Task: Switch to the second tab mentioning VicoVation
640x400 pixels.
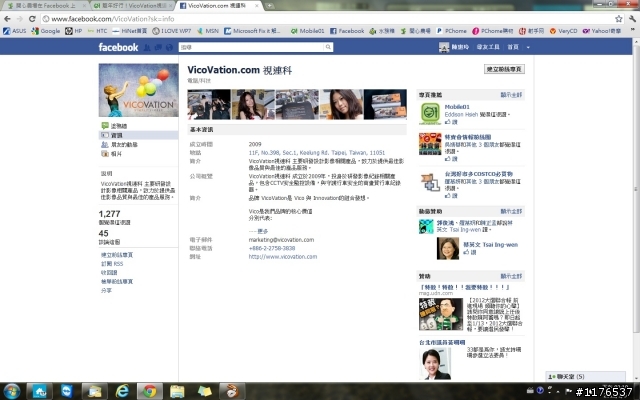Action: [131, 6]
